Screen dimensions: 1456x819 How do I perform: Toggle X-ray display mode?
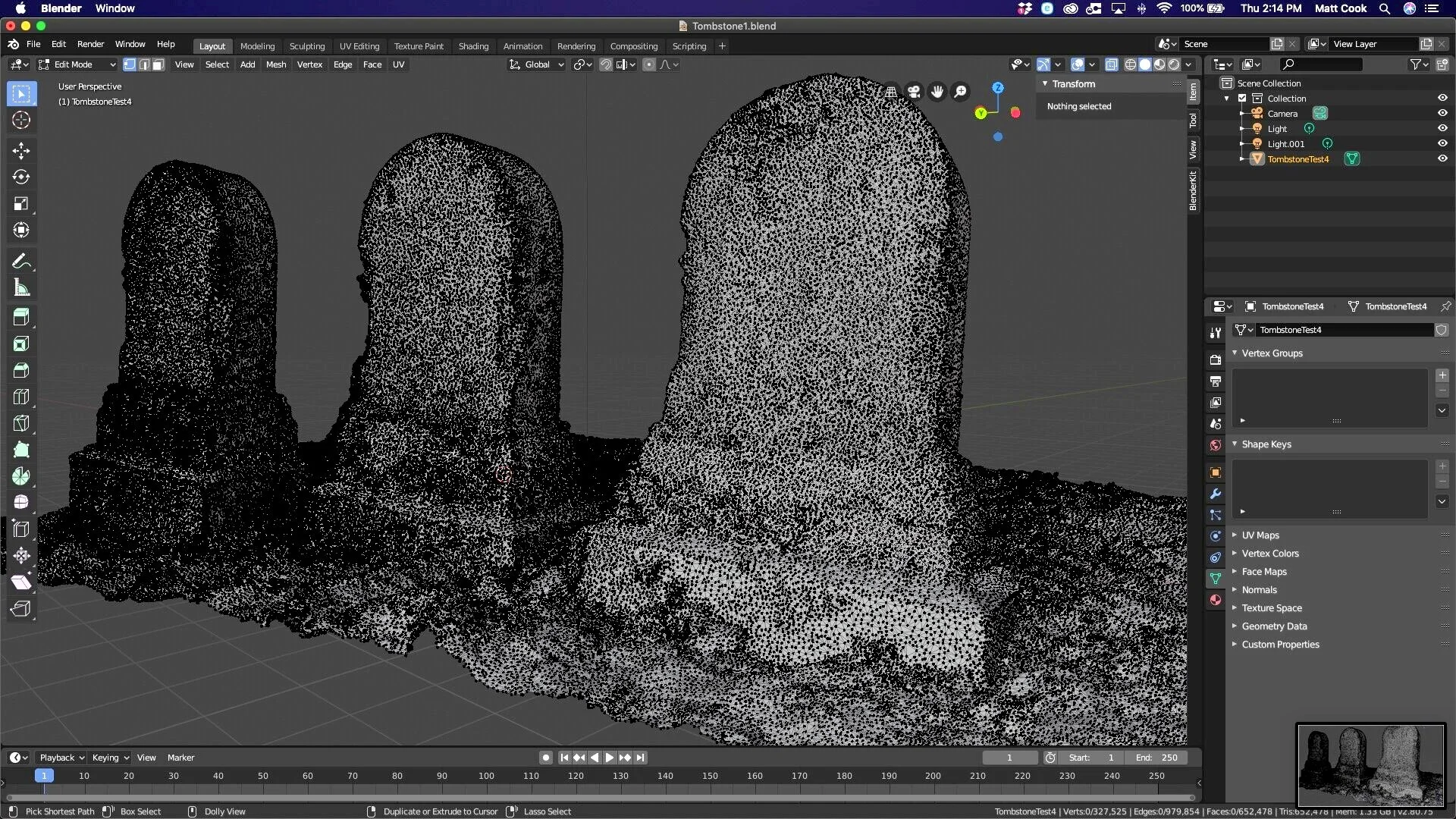(1112, 64)
